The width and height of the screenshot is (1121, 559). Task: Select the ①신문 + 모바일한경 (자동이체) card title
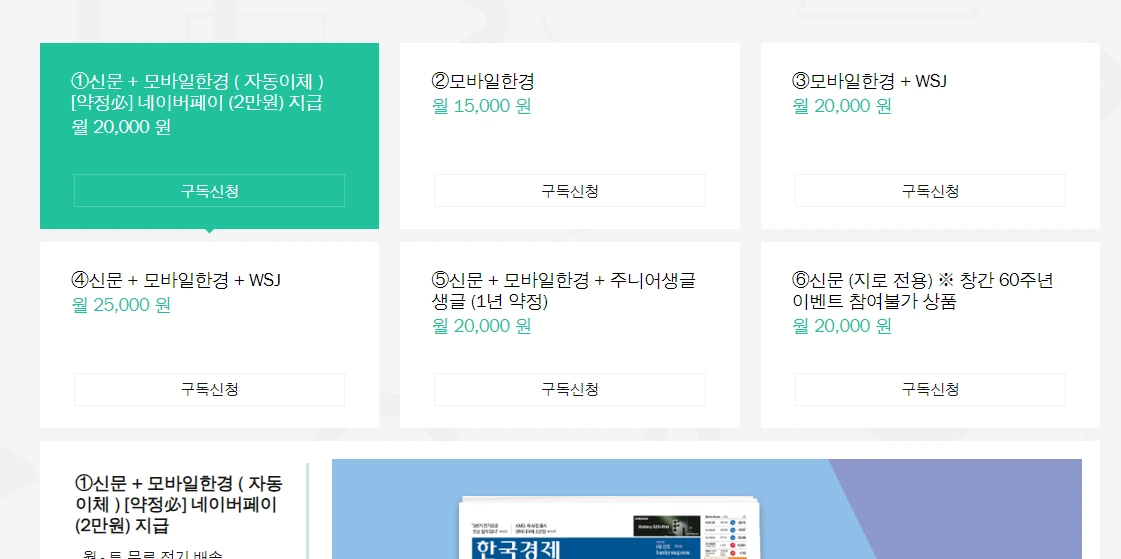198,92
